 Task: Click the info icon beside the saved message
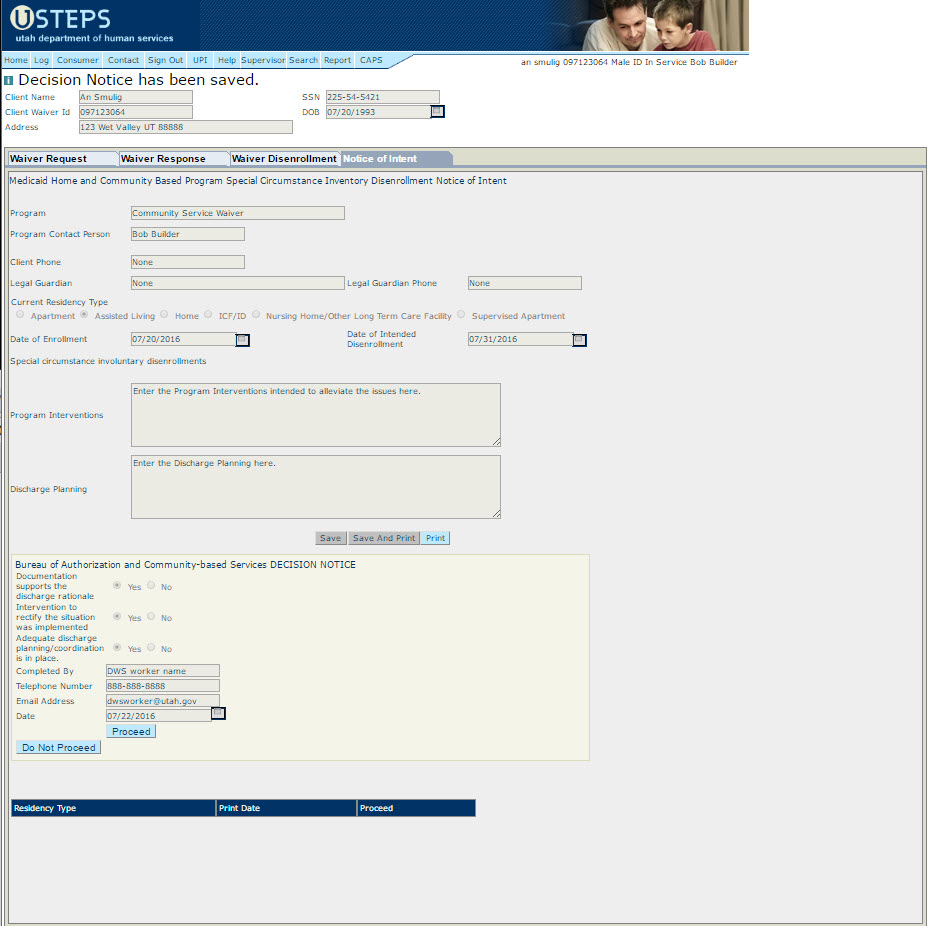point(8,80)
